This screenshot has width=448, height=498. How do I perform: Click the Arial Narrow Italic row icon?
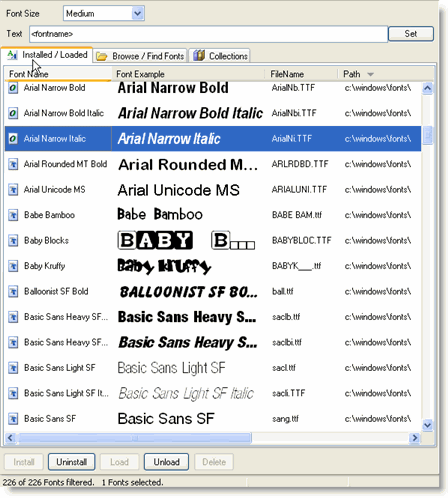tap(13, 139)
